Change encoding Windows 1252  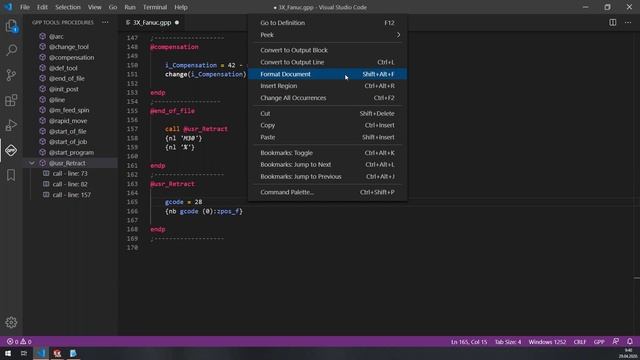pos(547,342)
